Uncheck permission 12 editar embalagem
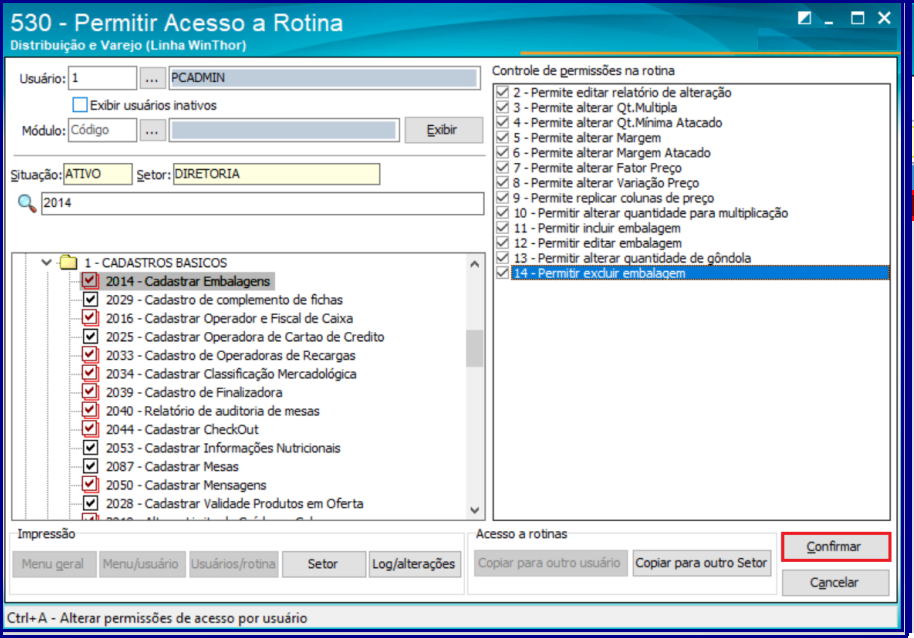The image size is (914, 638). pyautogui.click(x=502, y=243)
